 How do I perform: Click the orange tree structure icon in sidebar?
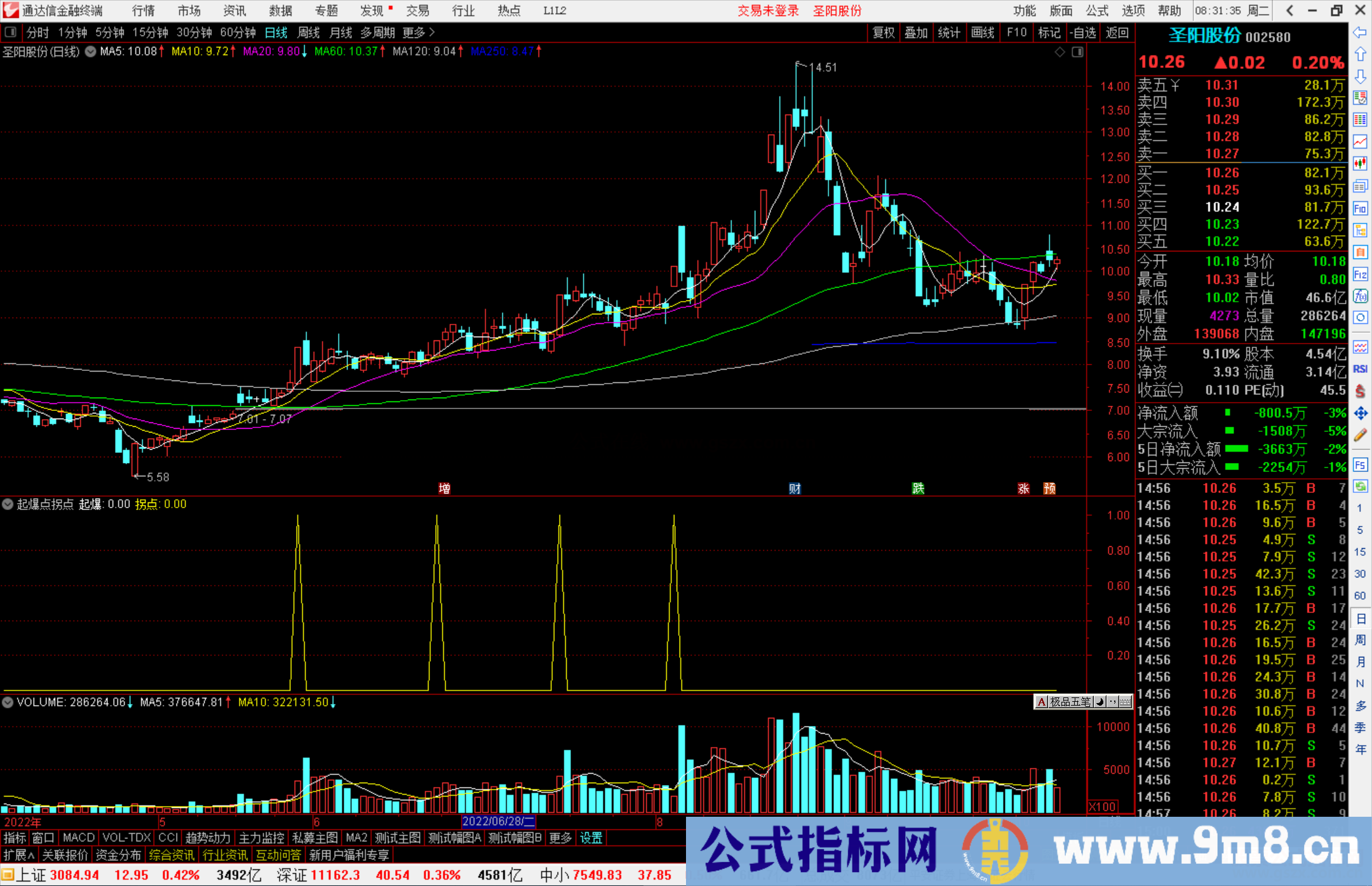click(x=1360, y=230)
